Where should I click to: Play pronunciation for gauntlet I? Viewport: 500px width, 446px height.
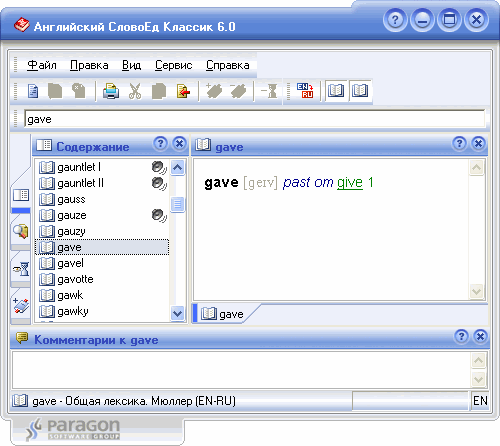point(159,167)
